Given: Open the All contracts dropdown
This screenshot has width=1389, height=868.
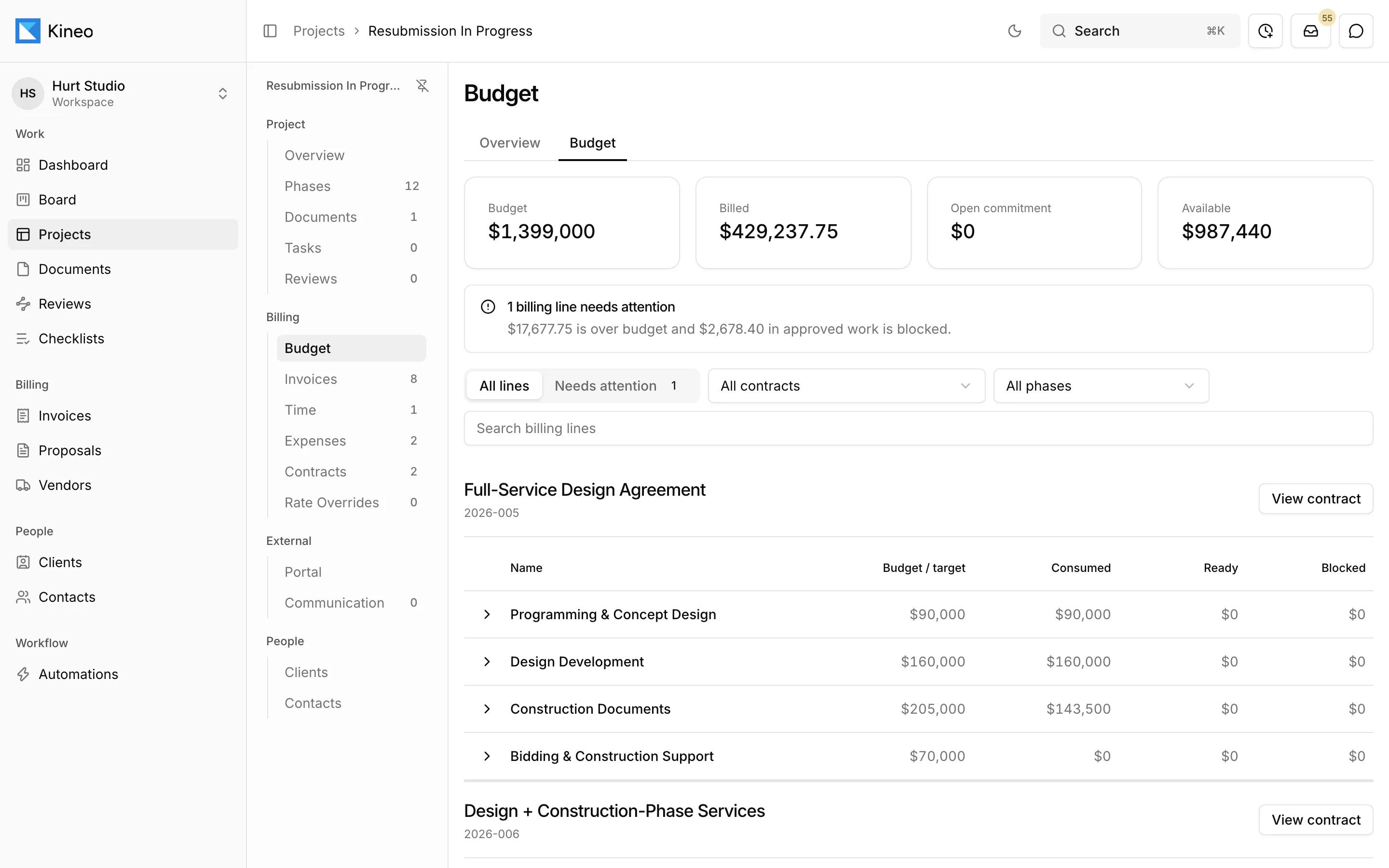Looking at the screenshot, I should coord(846,386).
